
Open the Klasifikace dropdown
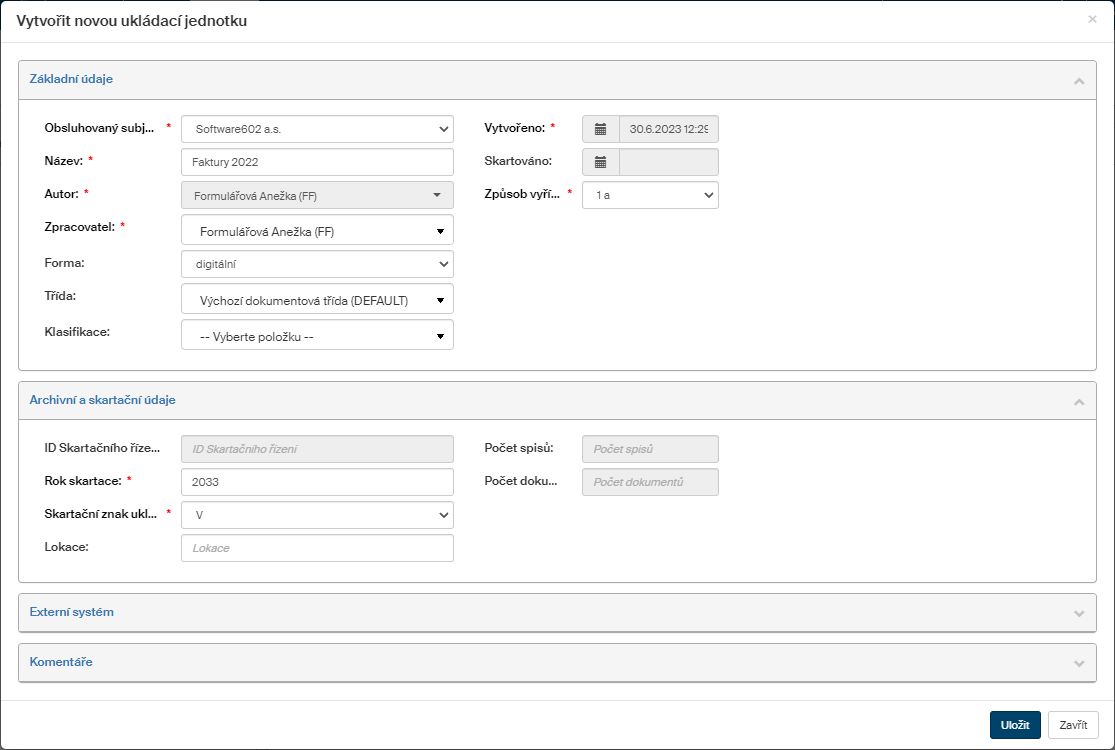317,336
